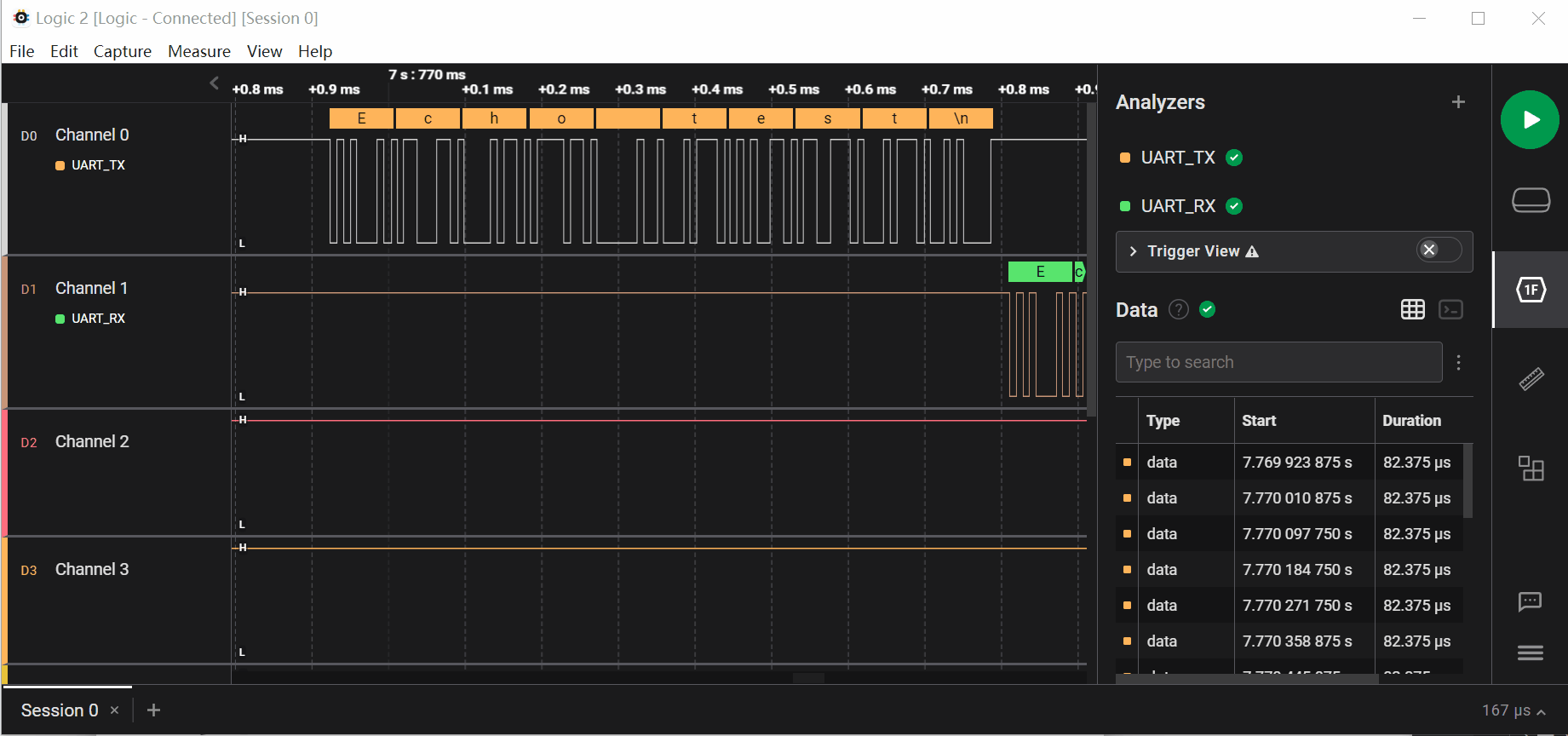Open the feedback chat bubble icon
Image resolution: width=1568 pixels, height=736 pixels.
[x=1530, y=602]
